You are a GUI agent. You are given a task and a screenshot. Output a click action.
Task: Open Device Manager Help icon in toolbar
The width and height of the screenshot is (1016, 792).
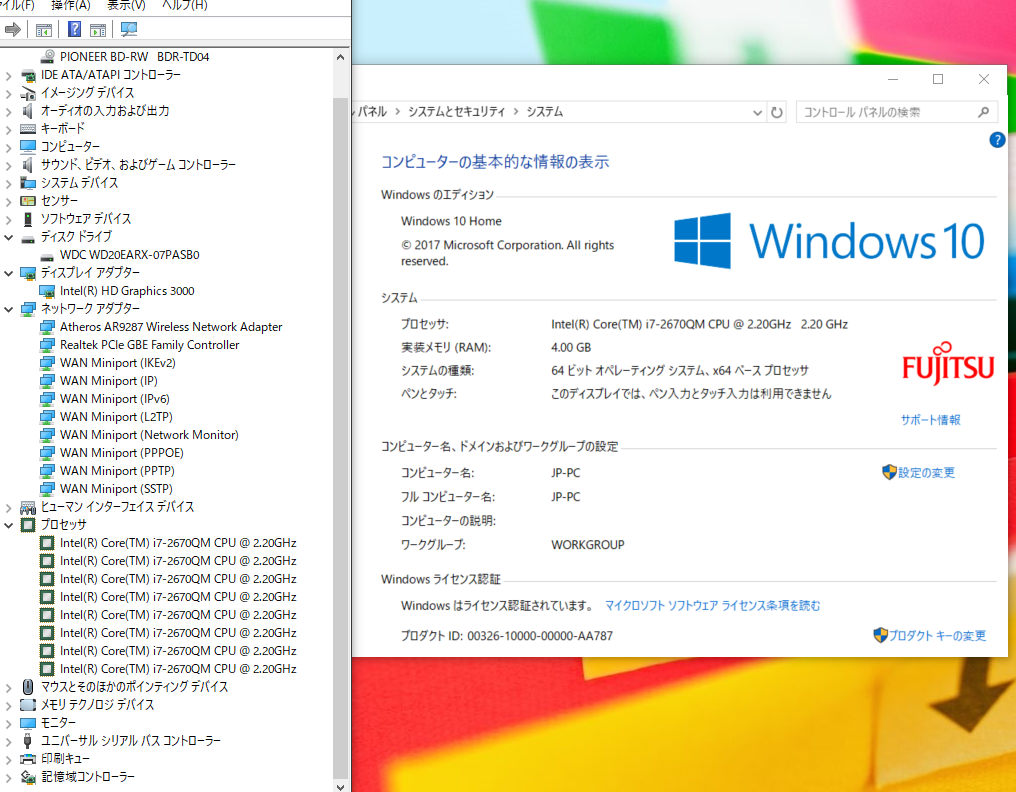click(x=74, y=29)
